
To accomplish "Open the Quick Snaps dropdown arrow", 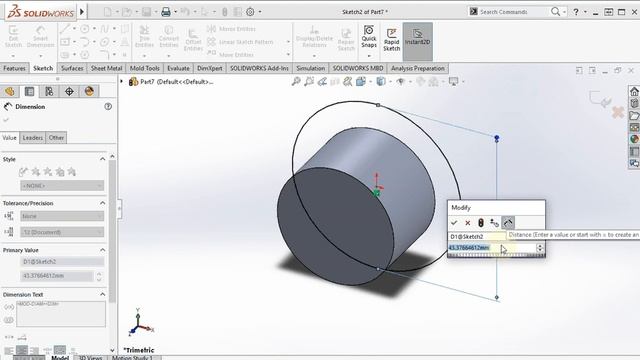I will (369, 56).
